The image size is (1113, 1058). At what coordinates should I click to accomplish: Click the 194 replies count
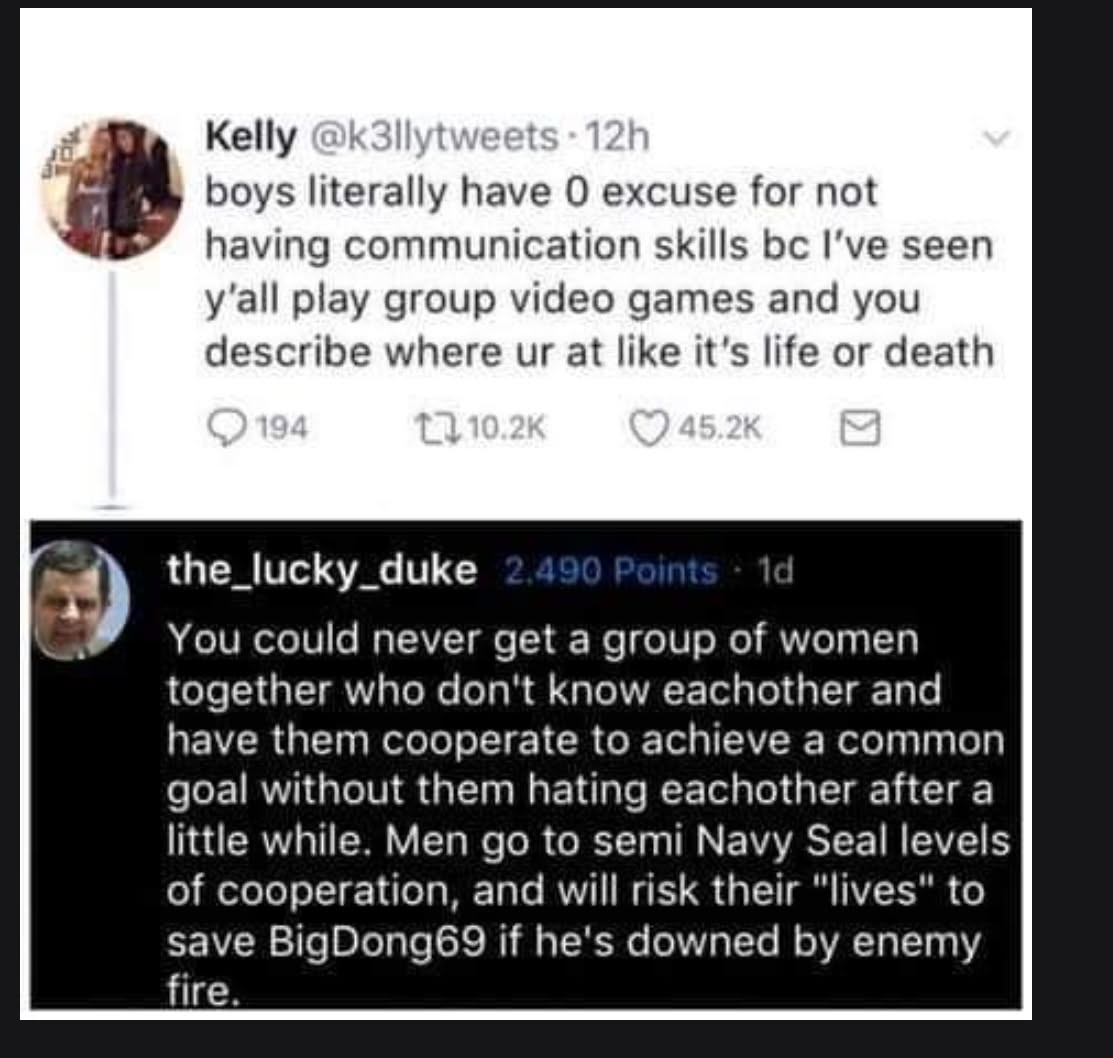tap(282, 428)
